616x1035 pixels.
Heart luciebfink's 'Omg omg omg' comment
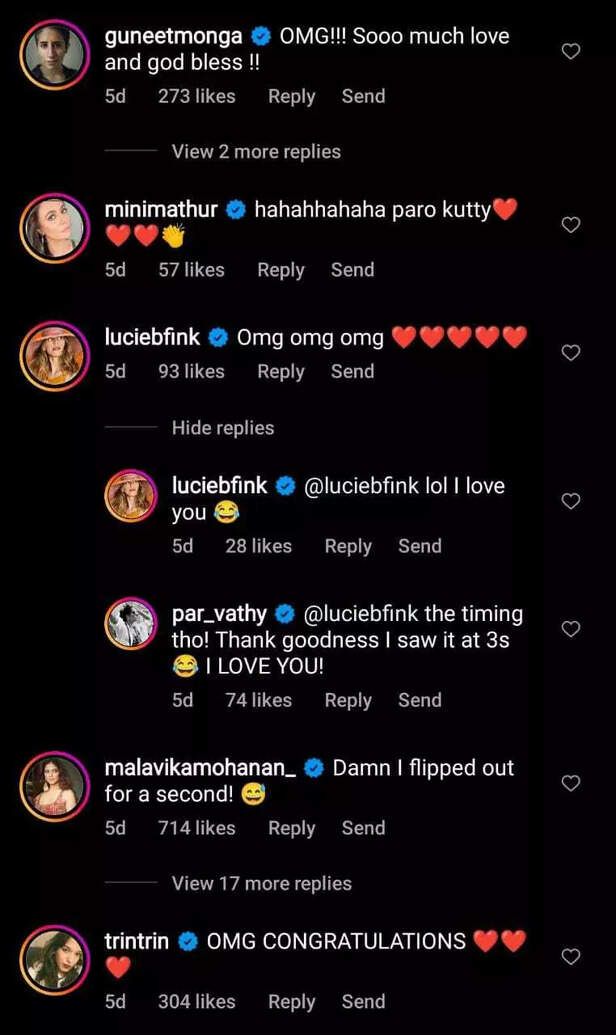coord(571,353)
